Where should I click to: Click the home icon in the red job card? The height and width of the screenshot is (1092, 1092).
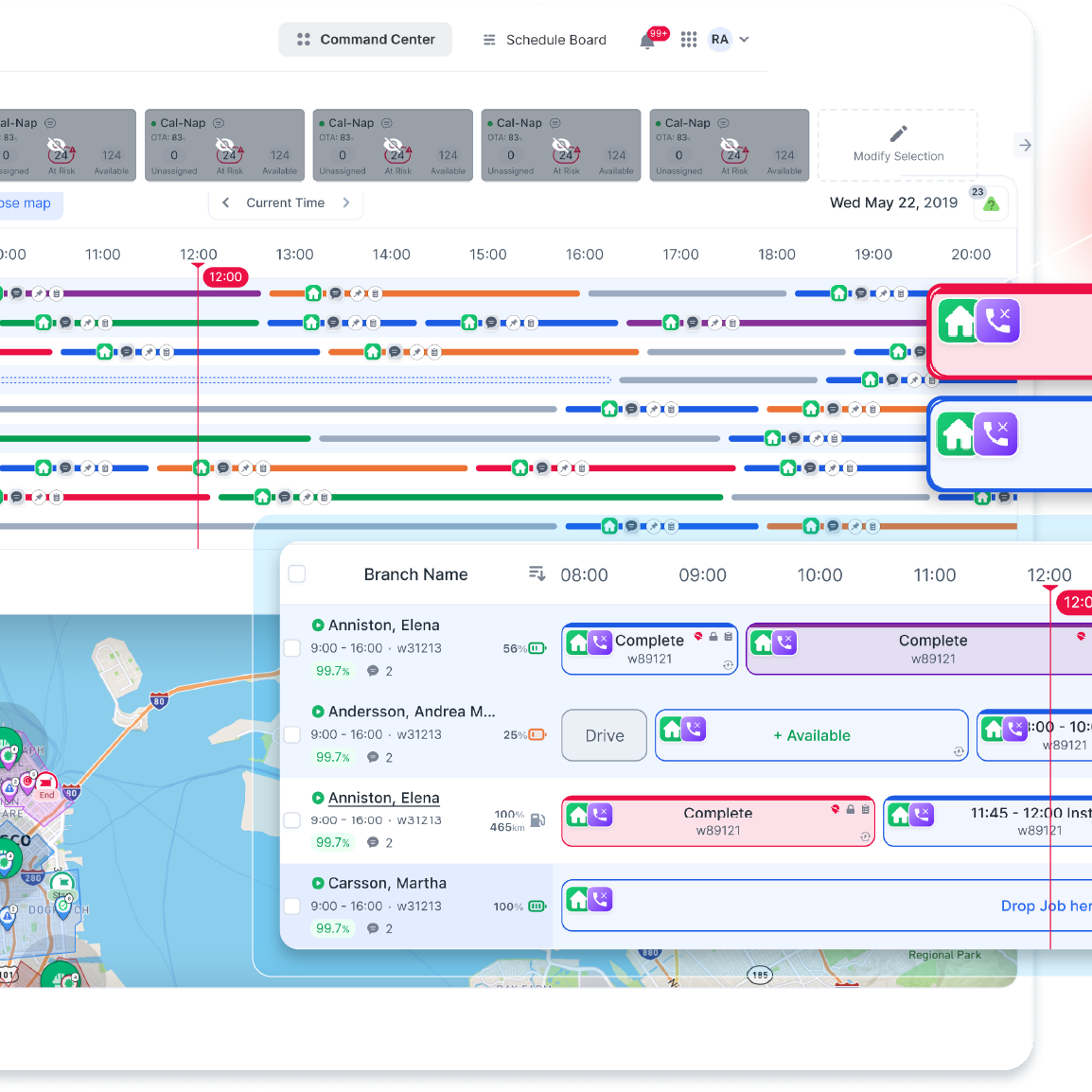(x=958, y=322)
